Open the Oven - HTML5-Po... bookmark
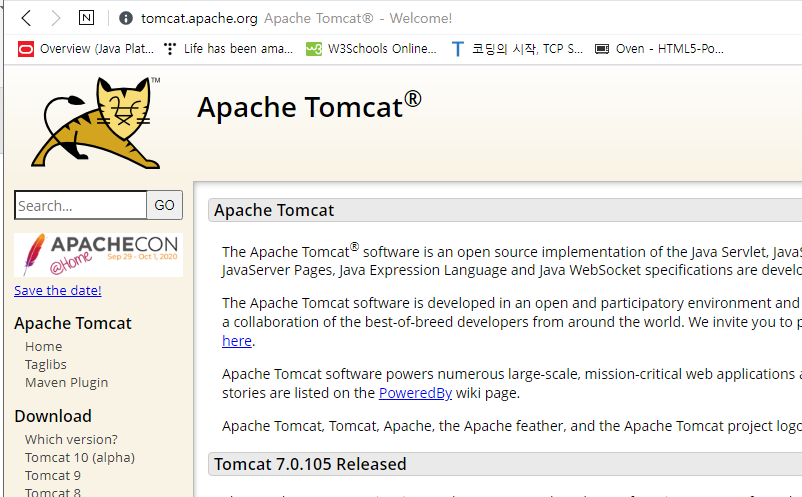This screenshot has width=802, height=497. (x=659, y=49)
